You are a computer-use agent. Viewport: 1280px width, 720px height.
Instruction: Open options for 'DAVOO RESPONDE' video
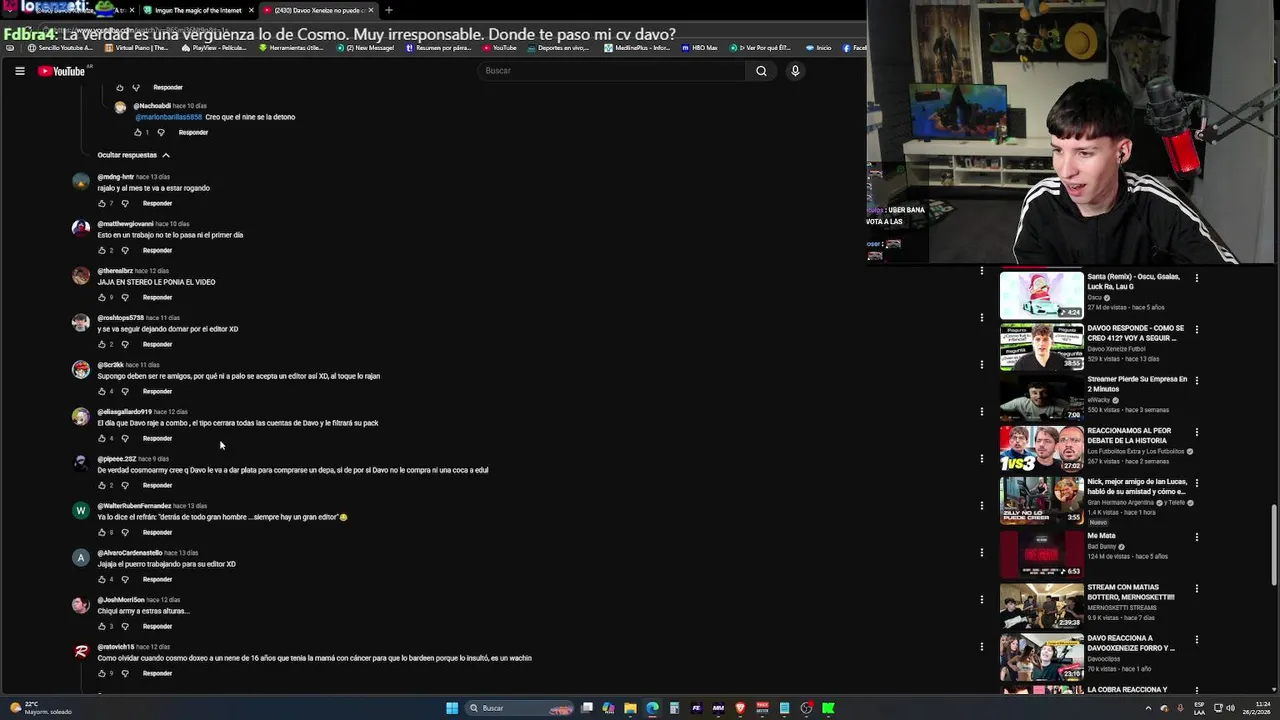coord(1197,329)
